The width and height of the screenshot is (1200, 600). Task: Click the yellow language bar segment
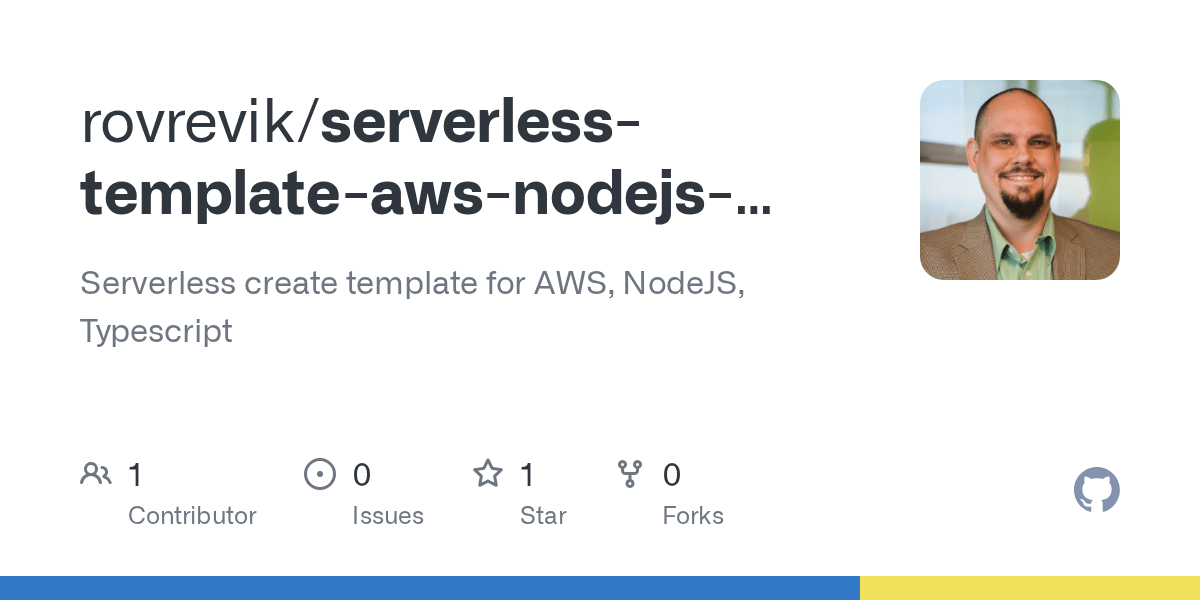(1030, 588)
